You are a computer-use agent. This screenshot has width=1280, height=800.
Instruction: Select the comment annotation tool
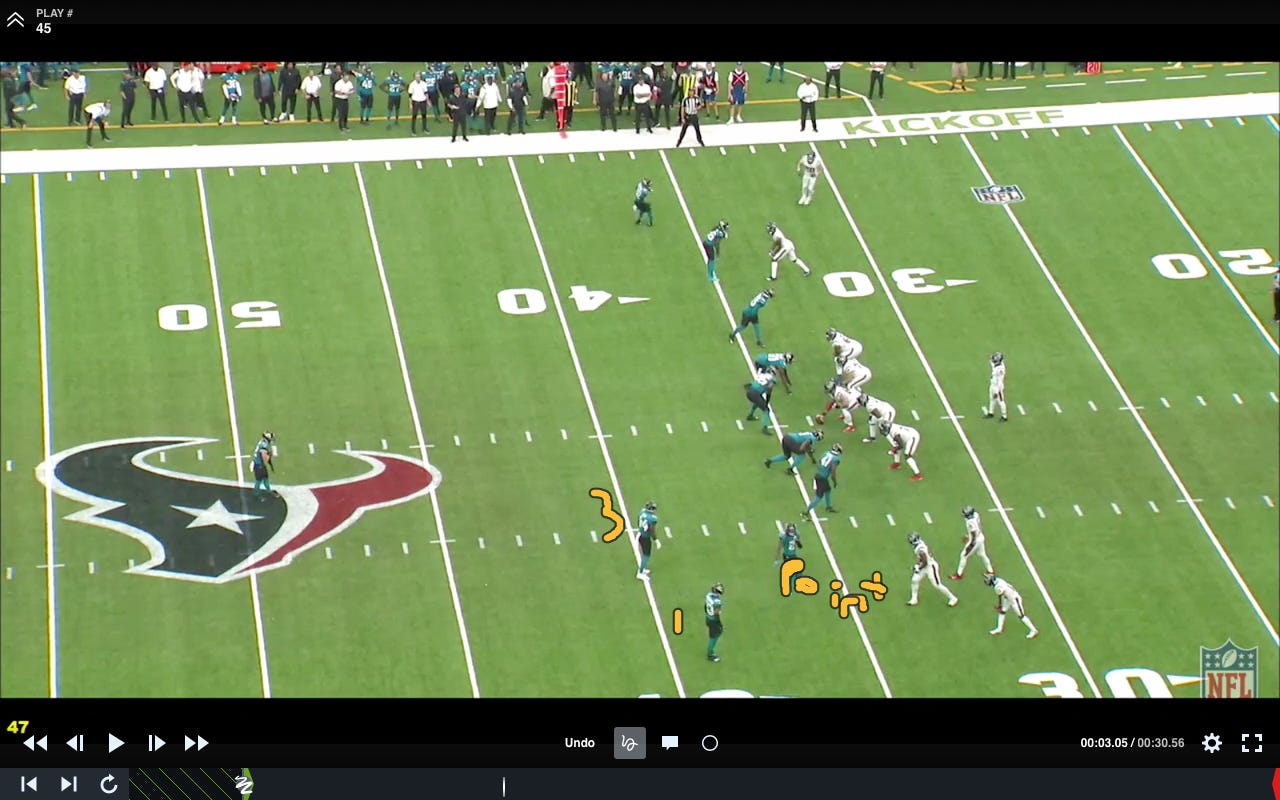pyautogui.click(x=670, y=743)
